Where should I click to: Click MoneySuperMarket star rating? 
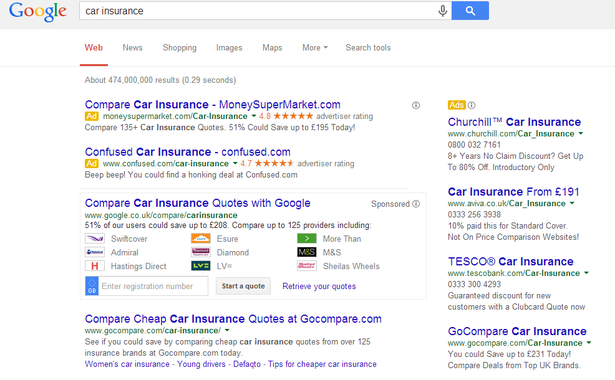click(x=293, y=116)
